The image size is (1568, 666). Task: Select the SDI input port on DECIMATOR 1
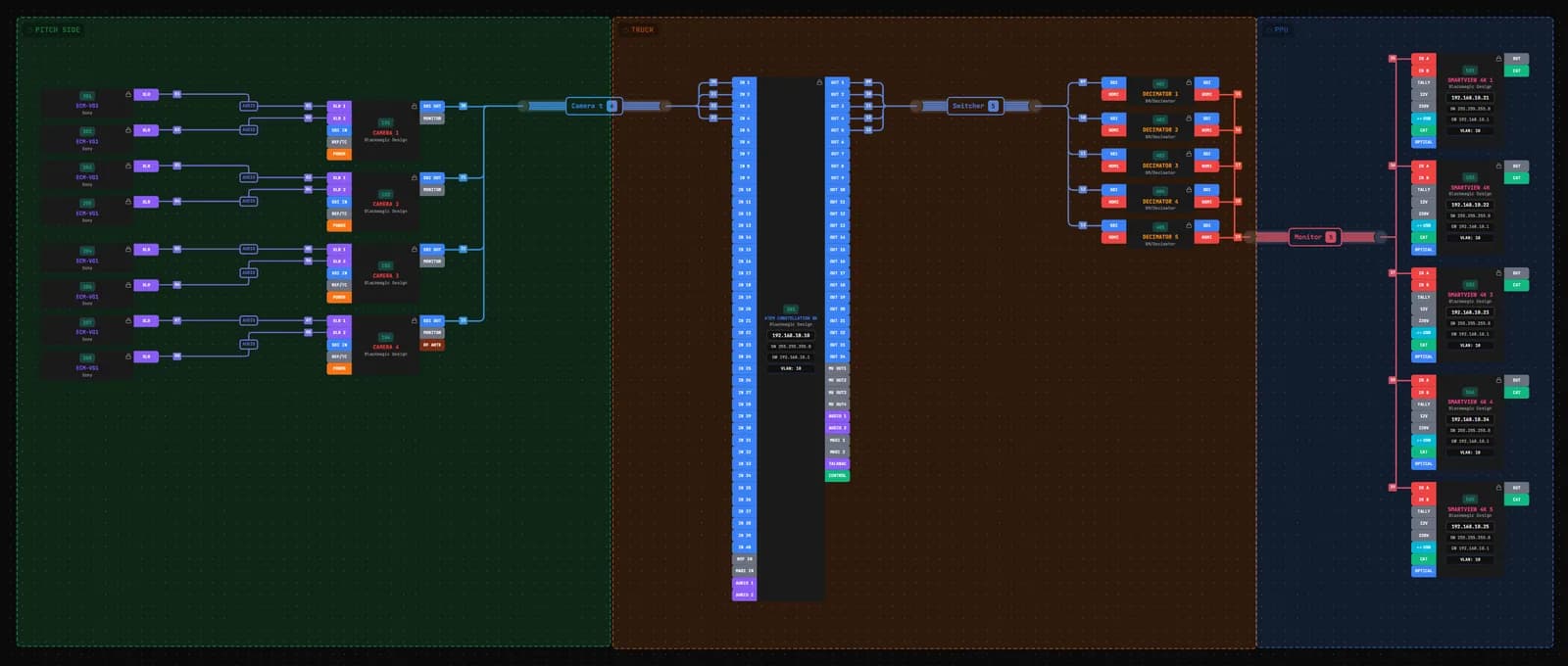[1113, 82]
